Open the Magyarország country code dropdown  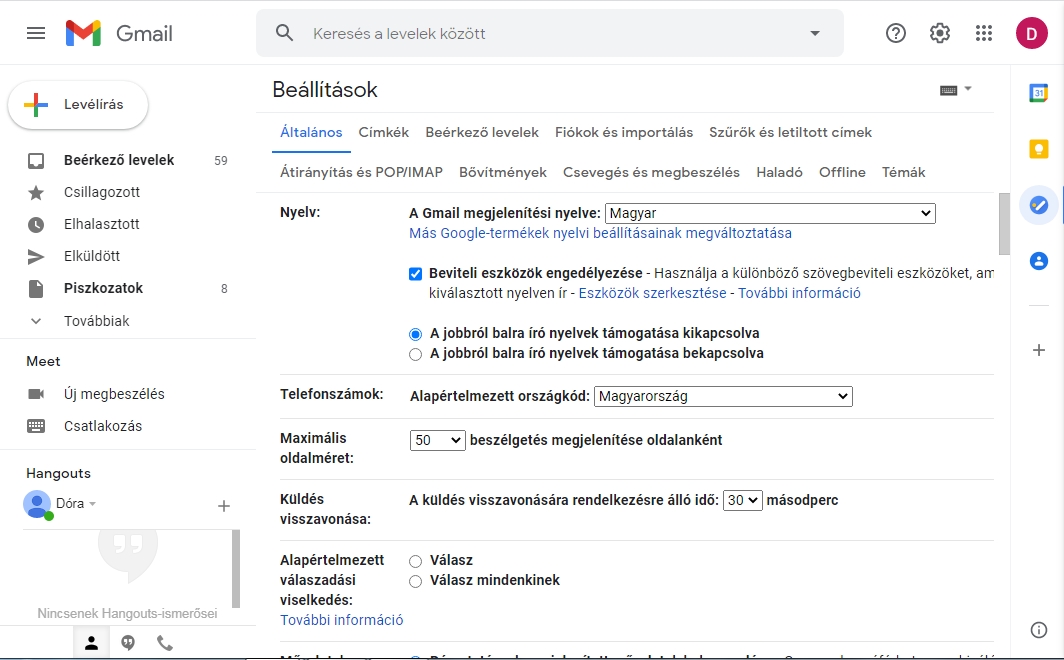pos(722,397)
